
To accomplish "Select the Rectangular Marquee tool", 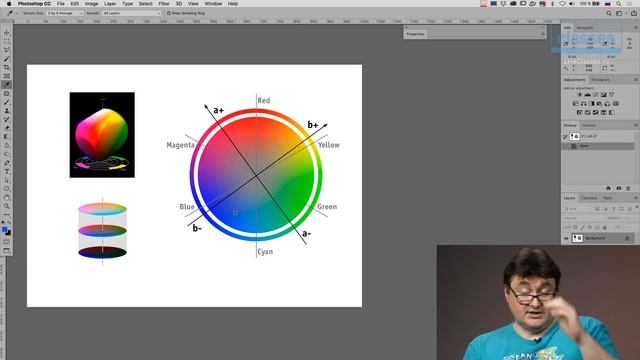I will point(7,41).
